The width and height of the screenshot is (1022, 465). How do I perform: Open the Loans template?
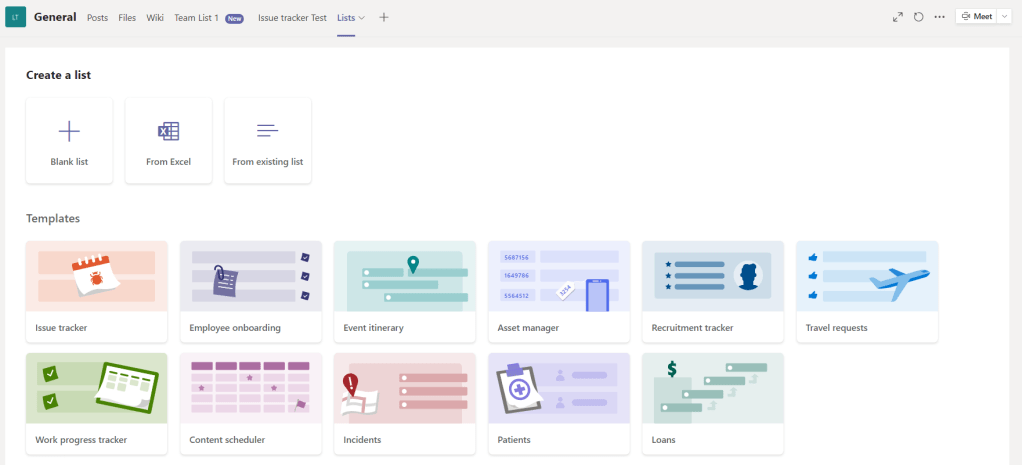coord(713,403)
